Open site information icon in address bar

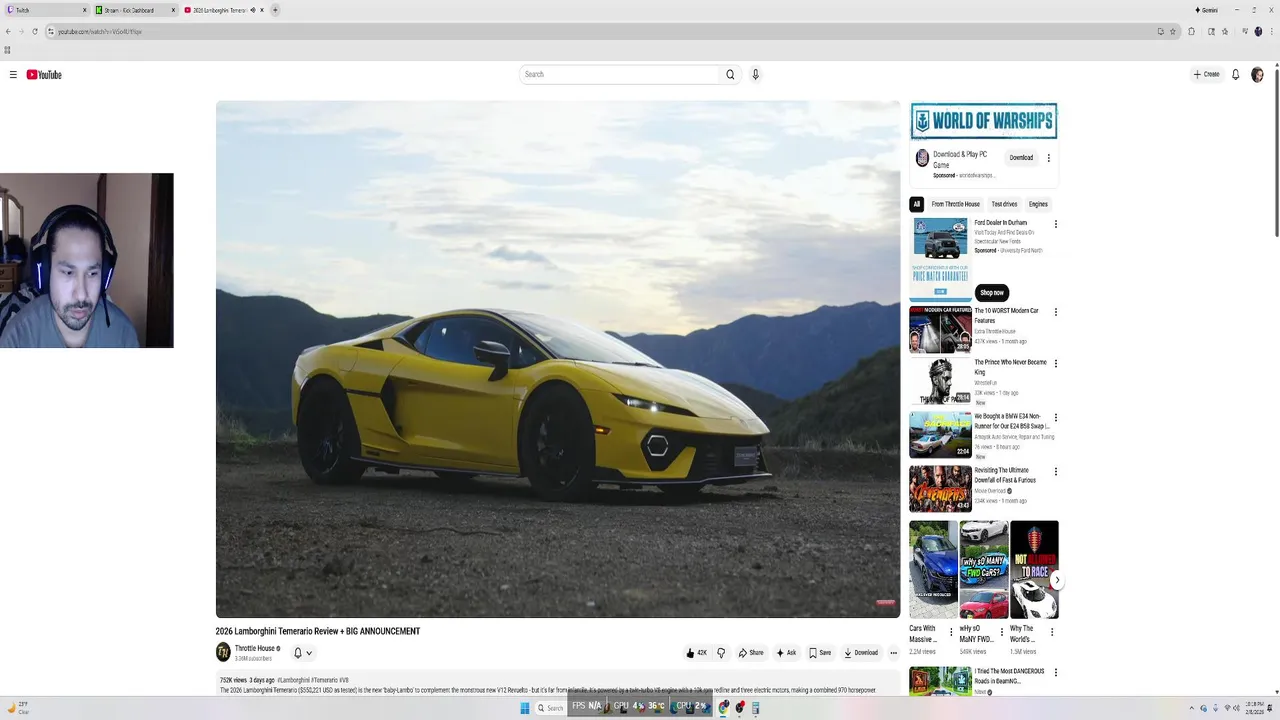click(x=50, y=31)
